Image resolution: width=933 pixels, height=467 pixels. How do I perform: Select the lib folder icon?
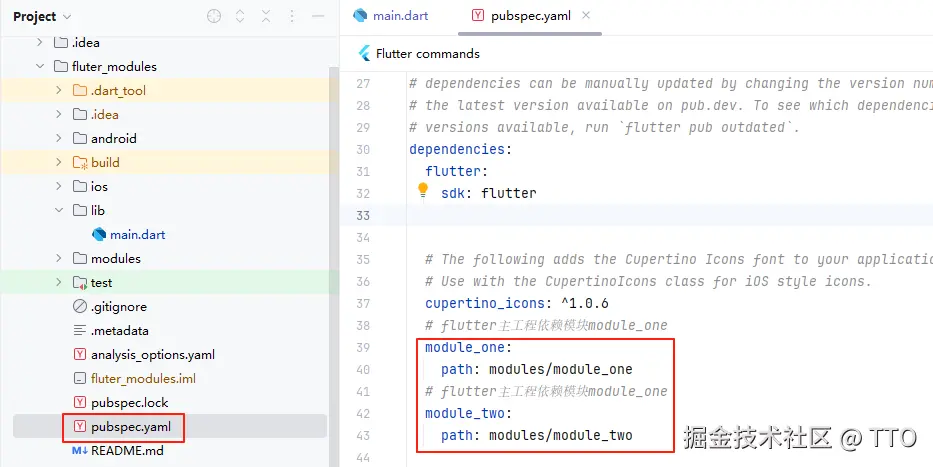79,210
